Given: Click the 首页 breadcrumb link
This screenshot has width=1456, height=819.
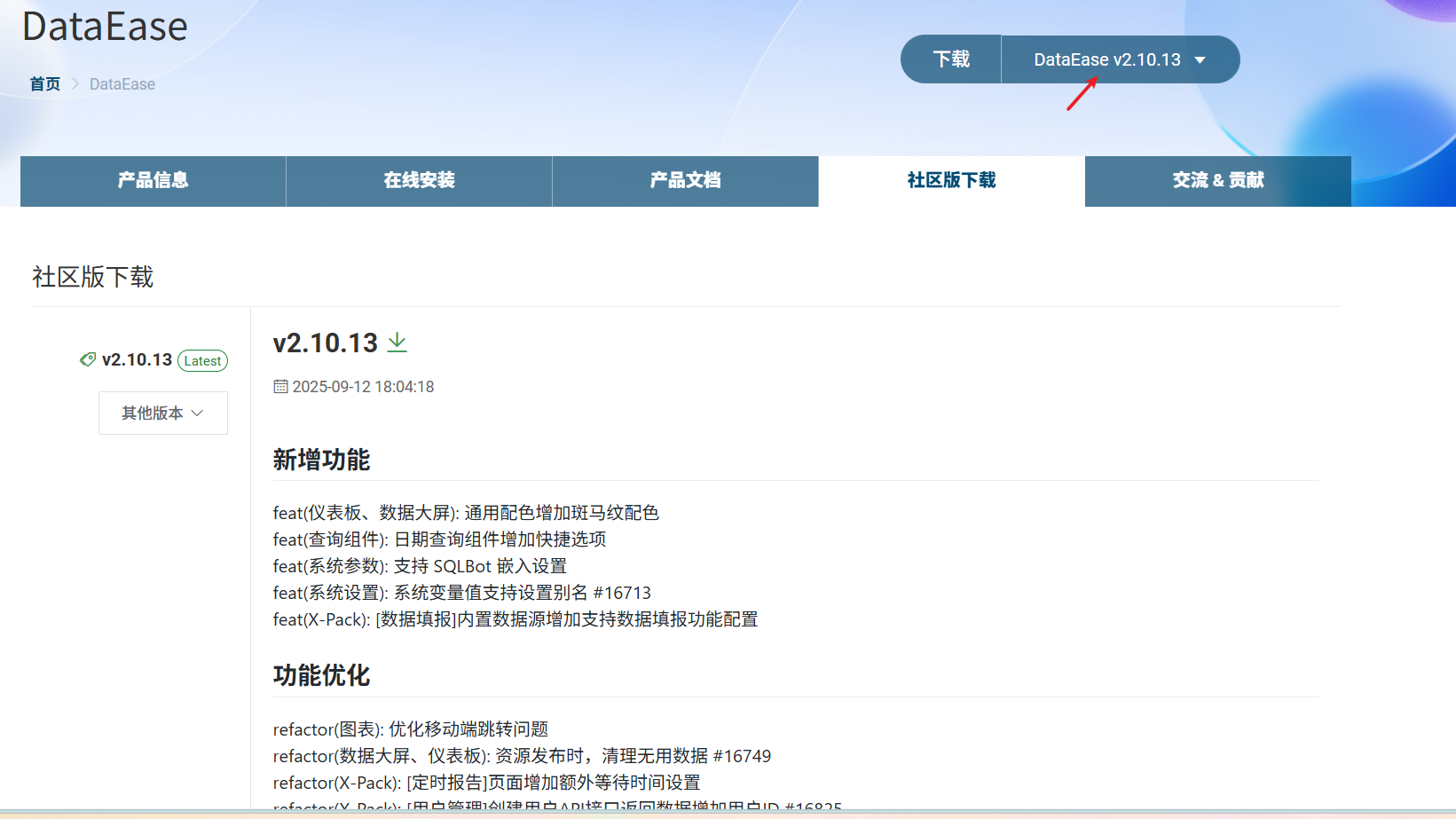Looking at the screenshot, I should [x=44, y=83].
